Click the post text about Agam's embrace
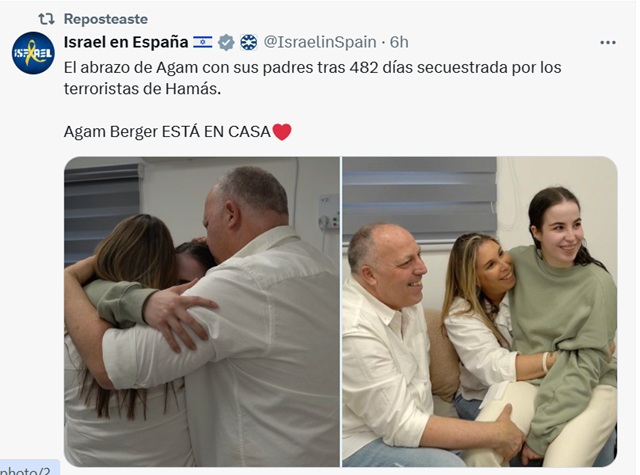 tap(312, 78)
